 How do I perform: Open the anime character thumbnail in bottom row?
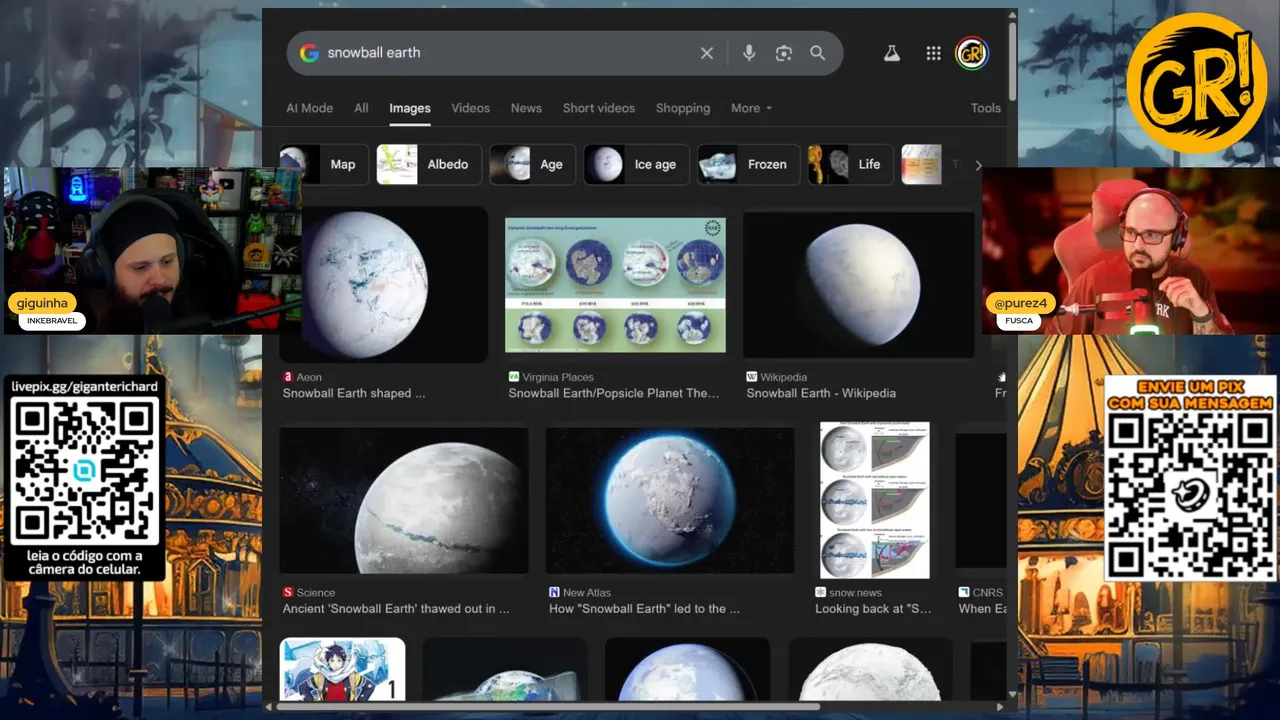pyautogui.click(x=342, y=669)
